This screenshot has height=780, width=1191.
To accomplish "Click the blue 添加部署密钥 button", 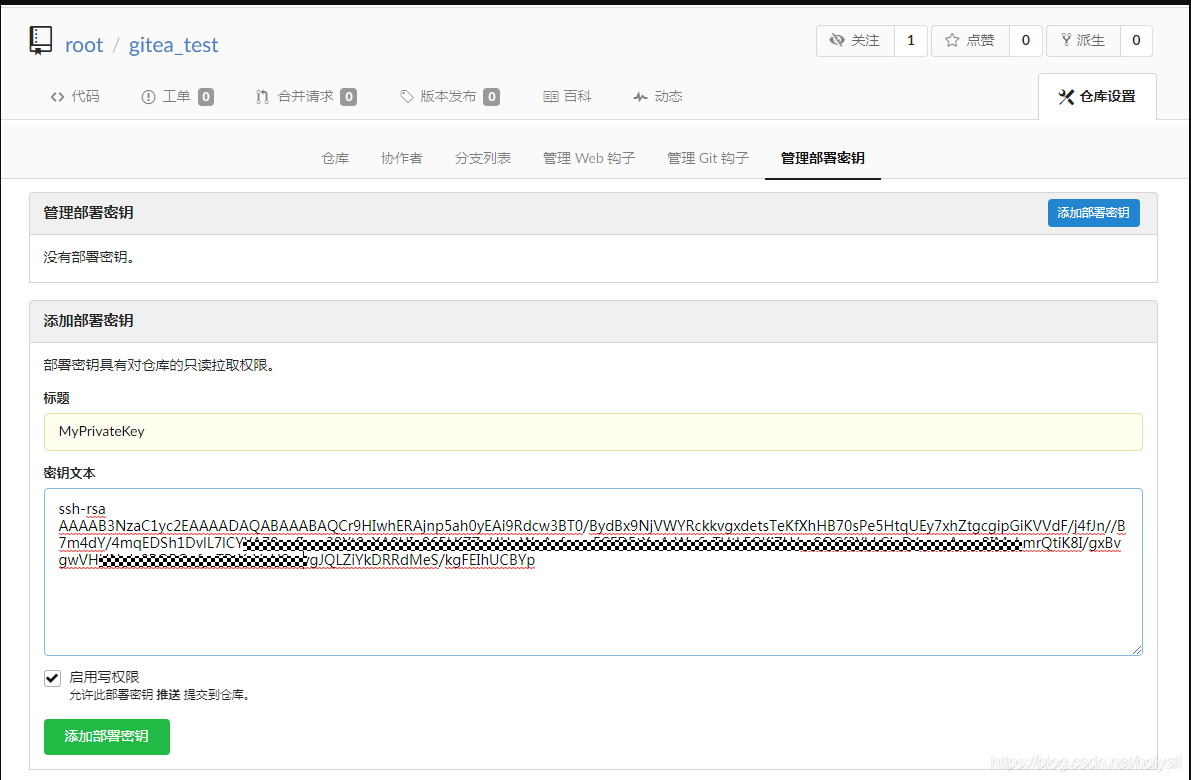I will [1093, 212].
